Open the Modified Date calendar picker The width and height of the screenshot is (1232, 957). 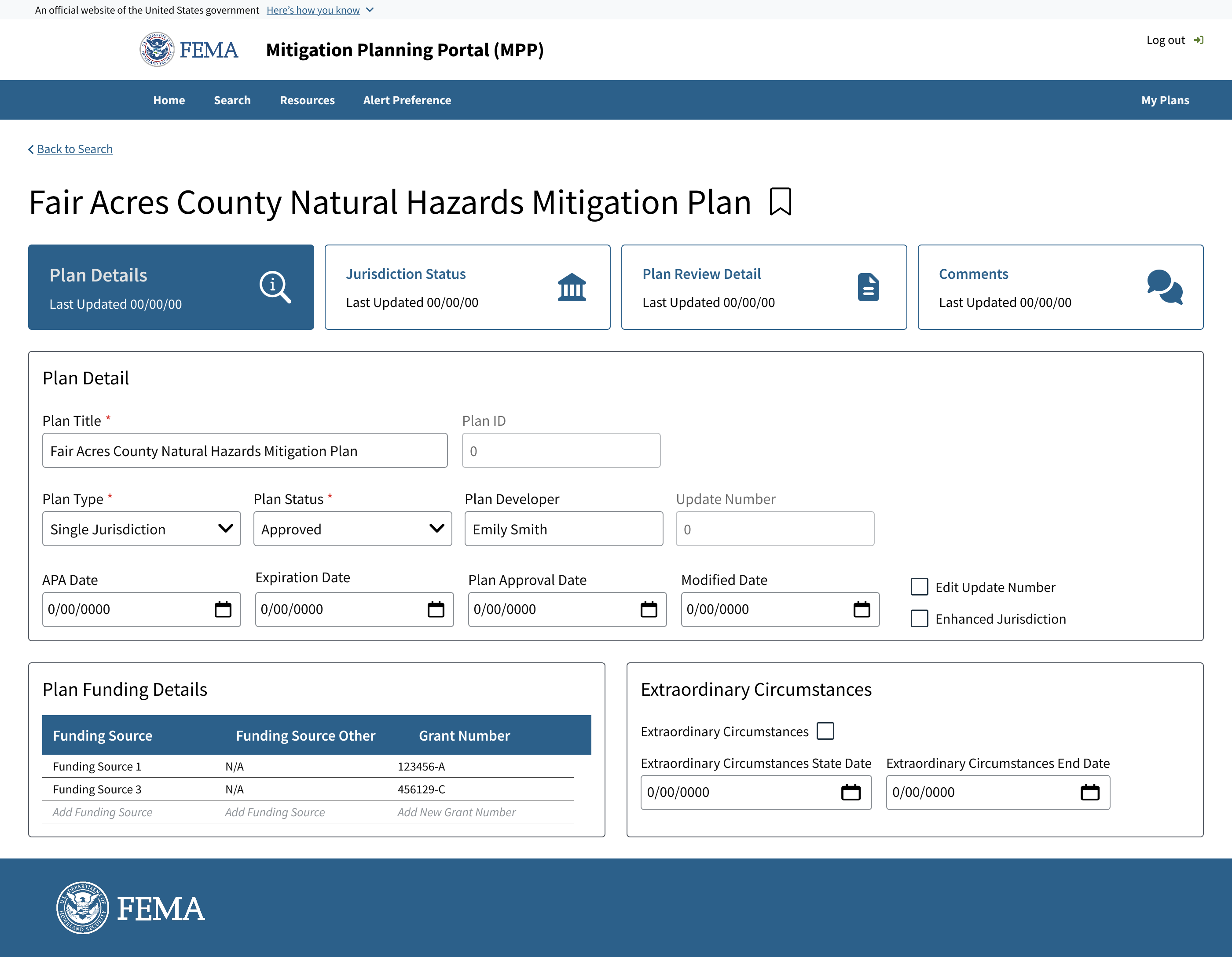click(x=862, y=609)
